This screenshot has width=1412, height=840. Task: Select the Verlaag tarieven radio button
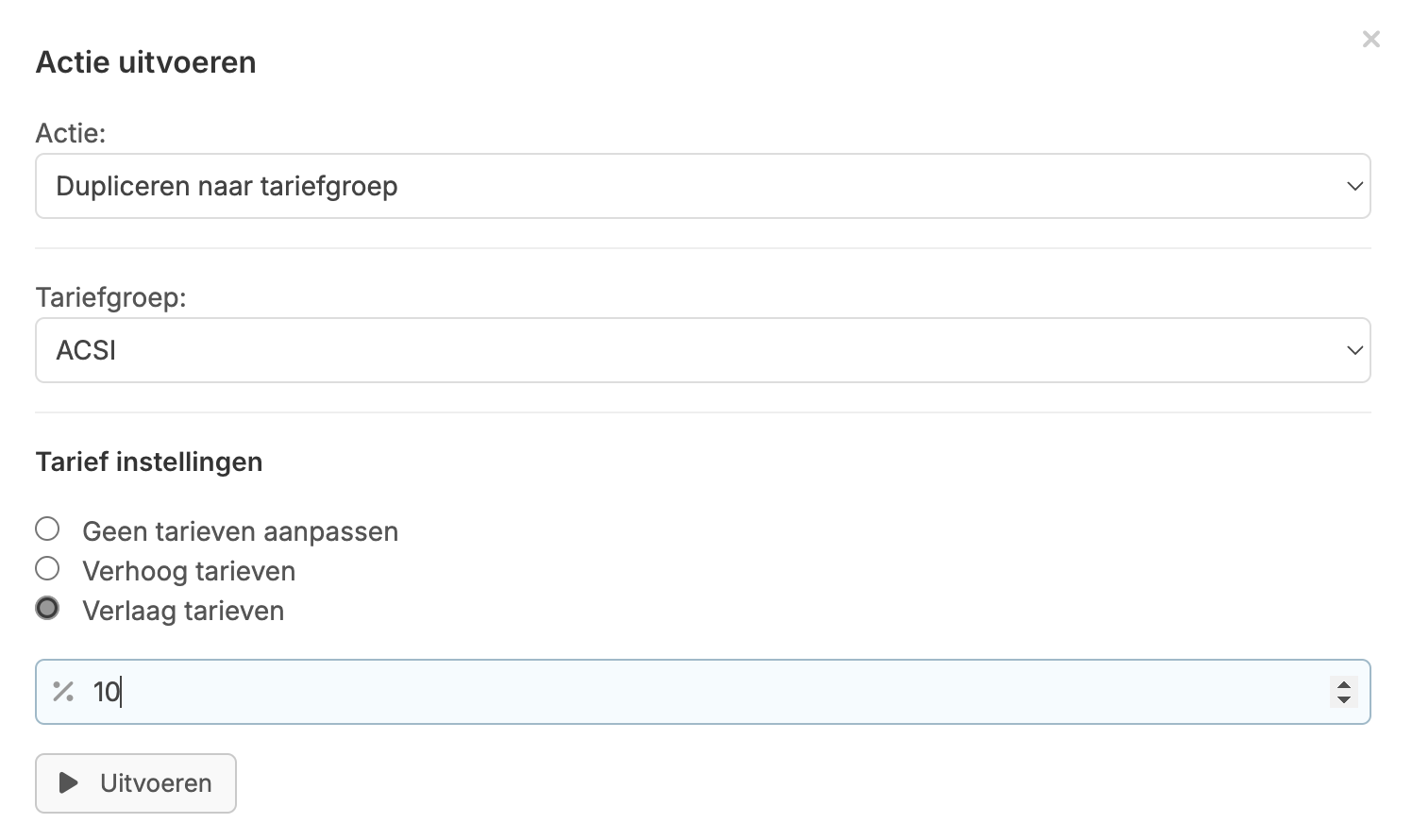47,608
